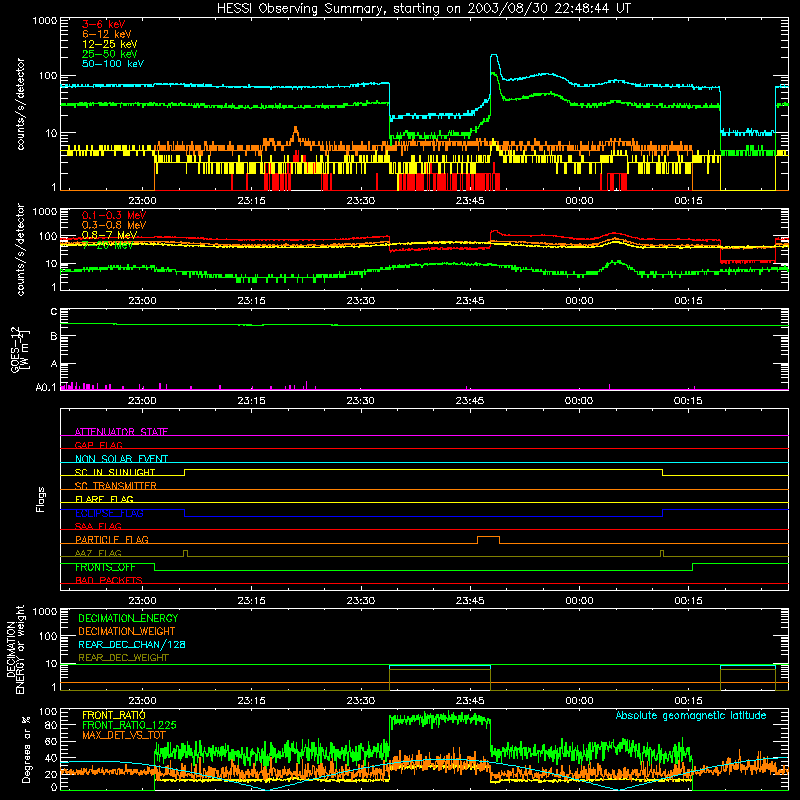Click the BAD_PACKETS flag label
800x800 pixels.
pyautogui.click(x=109, y=580)
